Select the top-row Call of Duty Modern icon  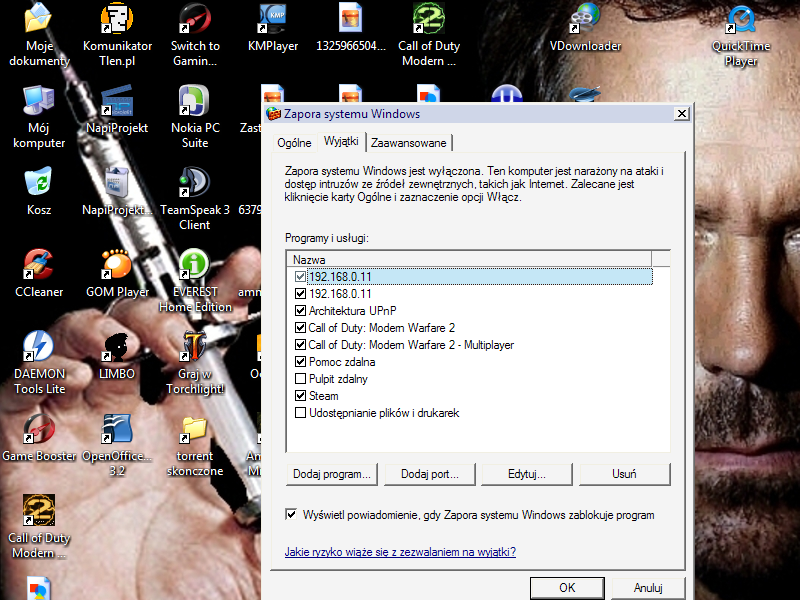(429, 36)
